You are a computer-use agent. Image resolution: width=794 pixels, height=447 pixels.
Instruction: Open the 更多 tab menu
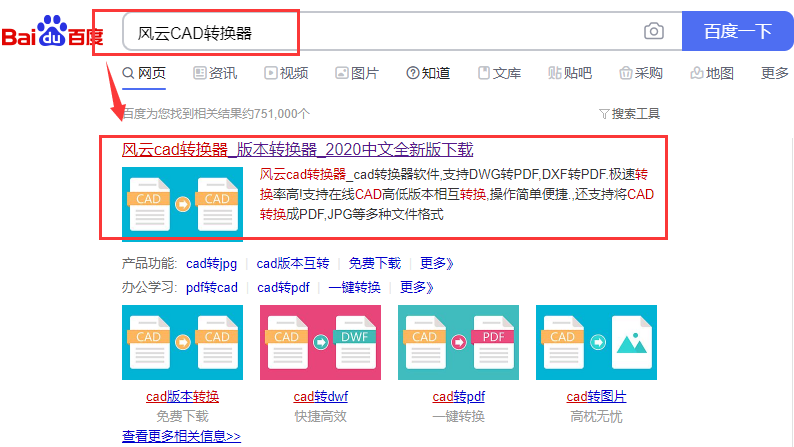click(x=775, y=73)
